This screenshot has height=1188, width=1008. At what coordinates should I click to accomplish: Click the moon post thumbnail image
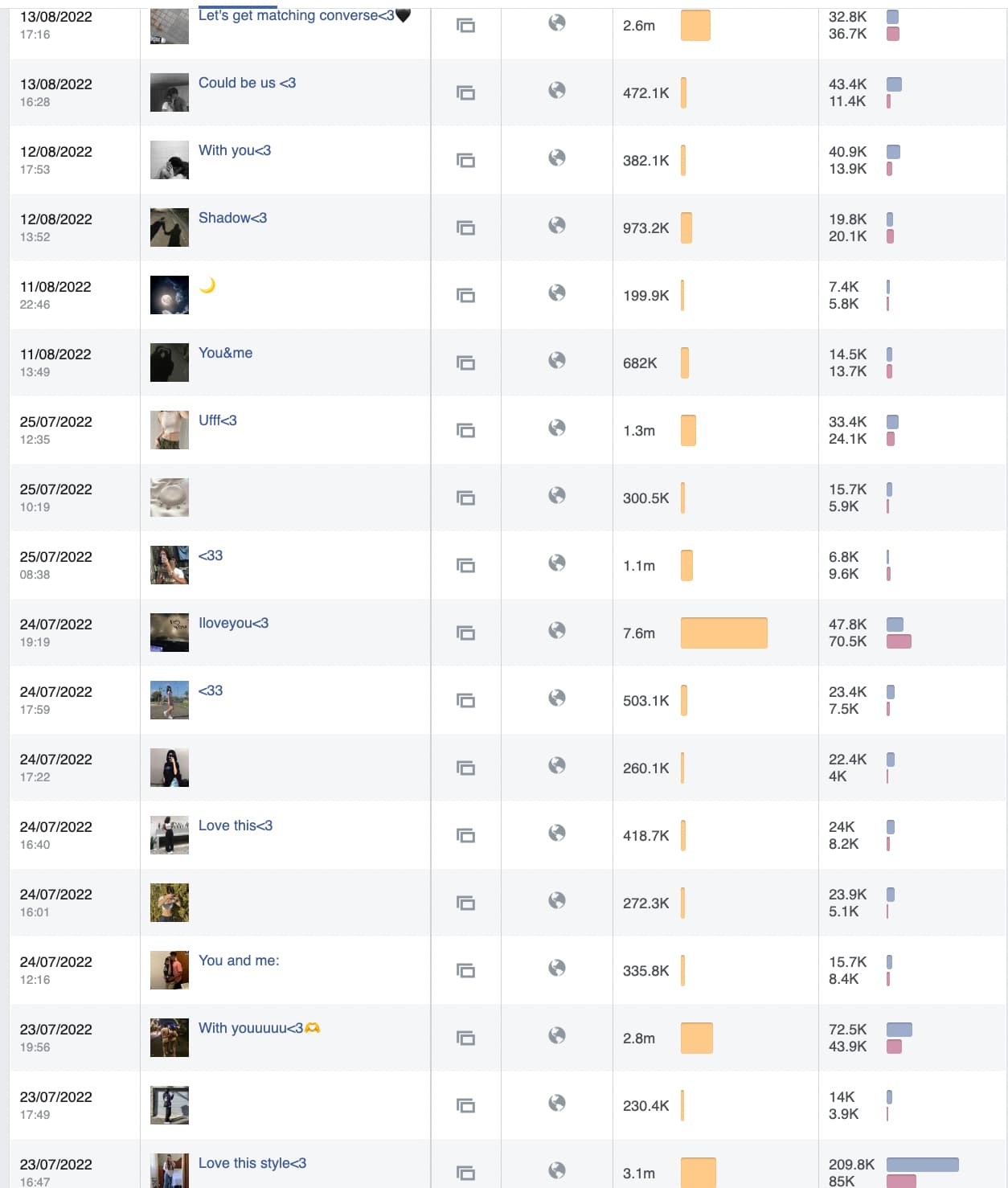coord(170,295)
